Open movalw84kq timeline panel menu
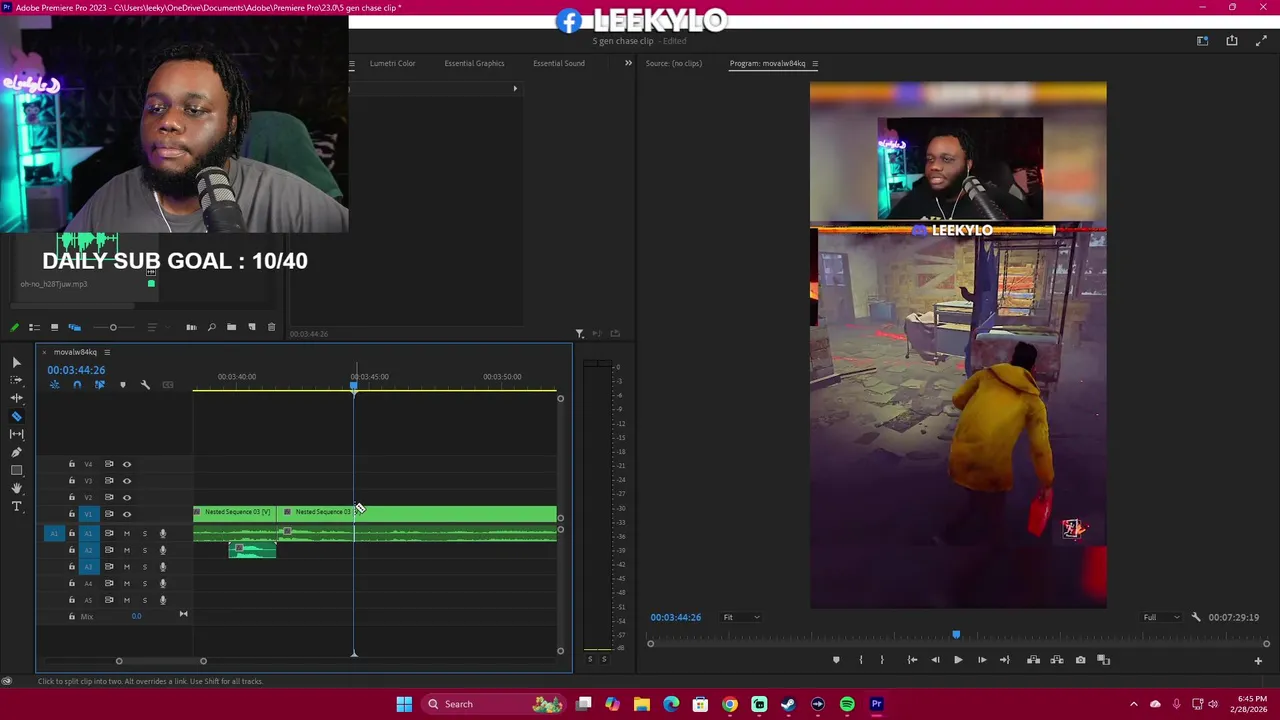The width and height of the screenshot is (1280, 720). 107,352
